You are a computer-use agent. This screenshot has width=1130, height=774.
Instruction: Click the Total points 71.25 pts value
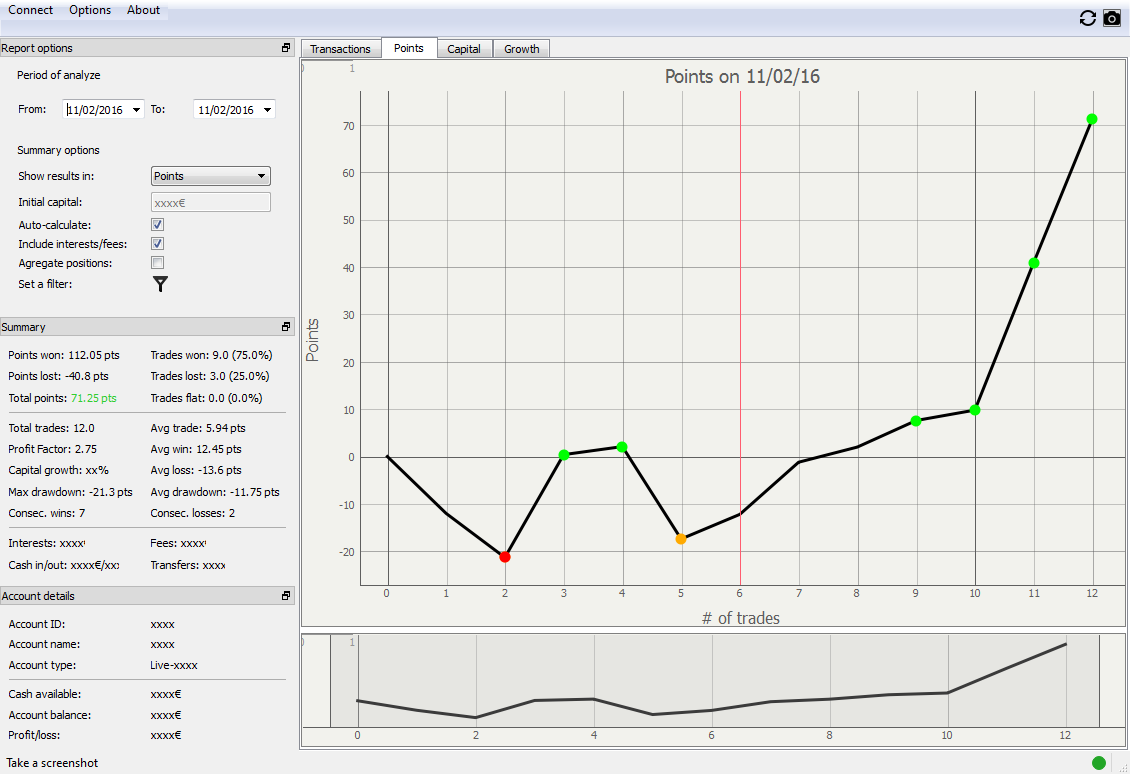[94, 398]
